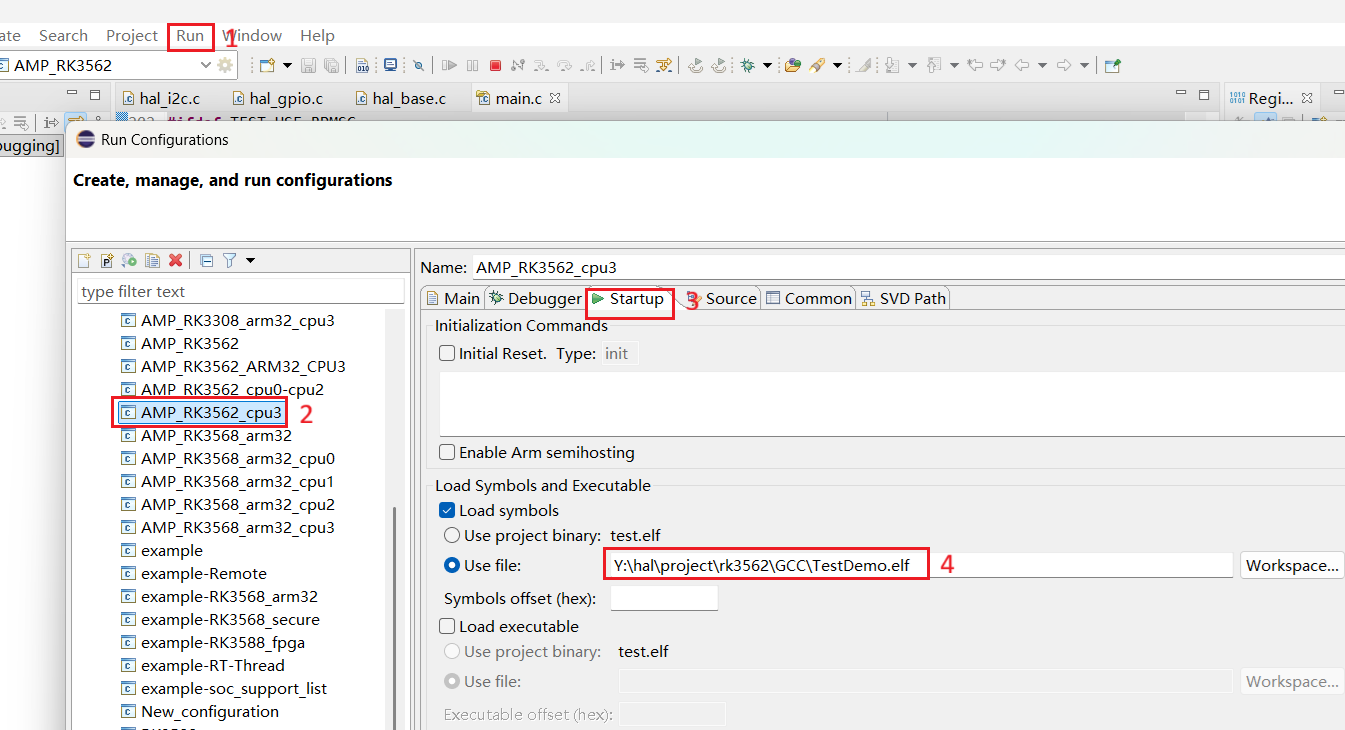Open the AMP_RK3562 launch configuration dropdown
The image size is (1345, 730).
click(205, 65)
